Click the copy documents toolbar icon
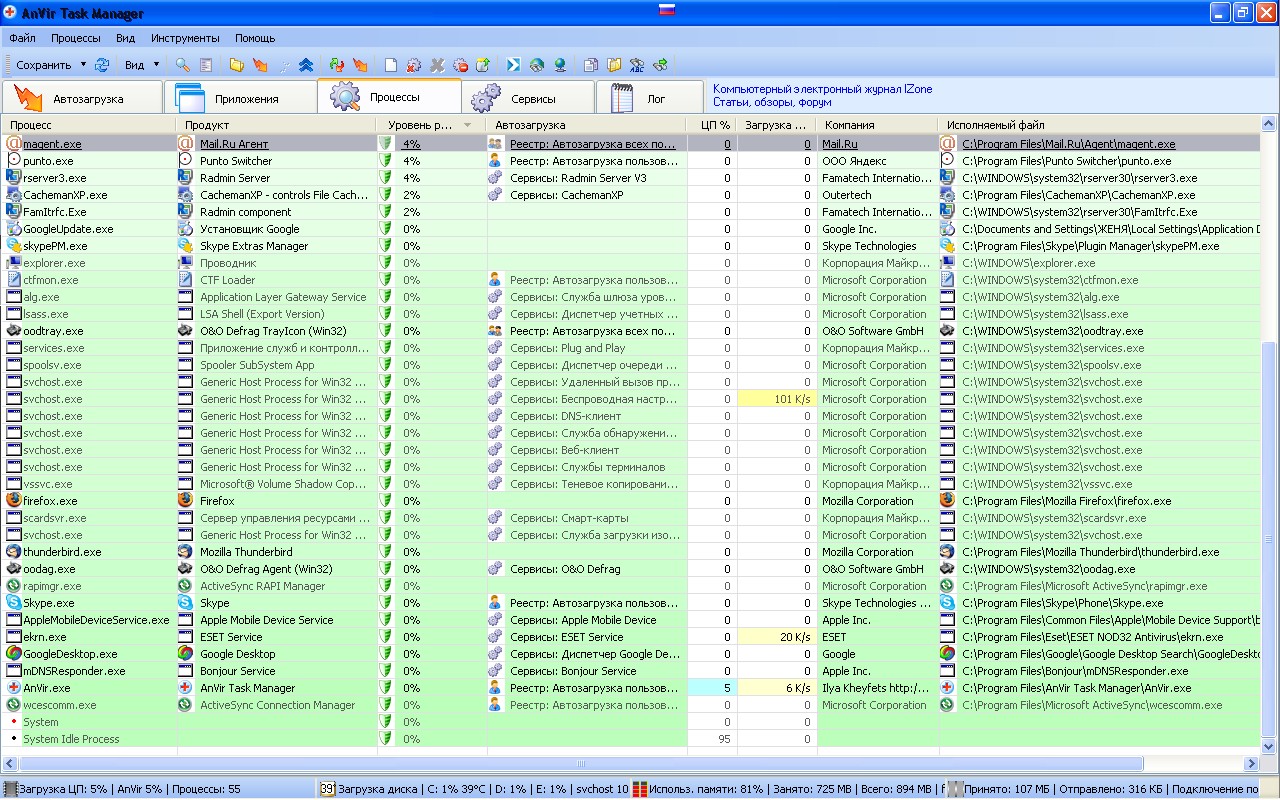This screenshot has width=1280, height=800. [x=591, y=65]
